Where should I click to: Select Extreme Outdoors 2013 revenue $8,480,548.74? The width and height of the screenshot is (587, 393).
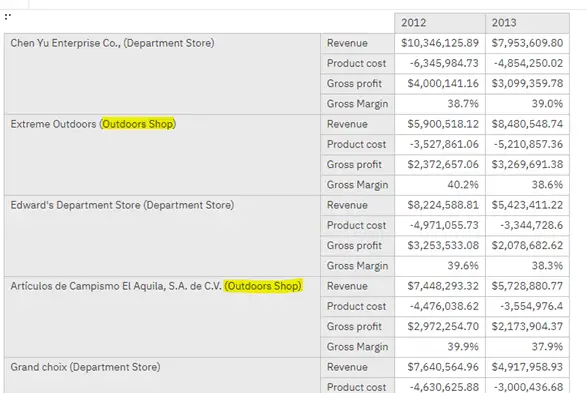(x=527, y=124)
